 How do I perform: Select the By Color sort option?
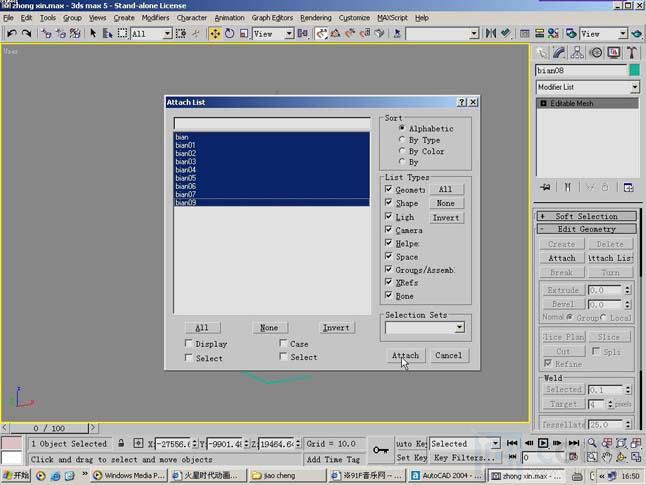[x=402, y=151]
